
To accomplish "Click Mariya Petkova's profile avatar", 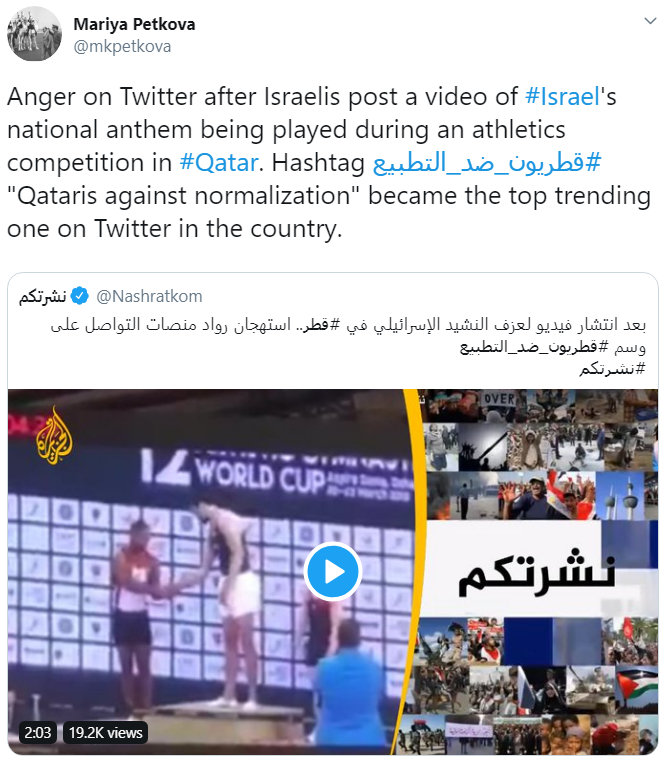I will pyautogui.click(x=35, y=34).
